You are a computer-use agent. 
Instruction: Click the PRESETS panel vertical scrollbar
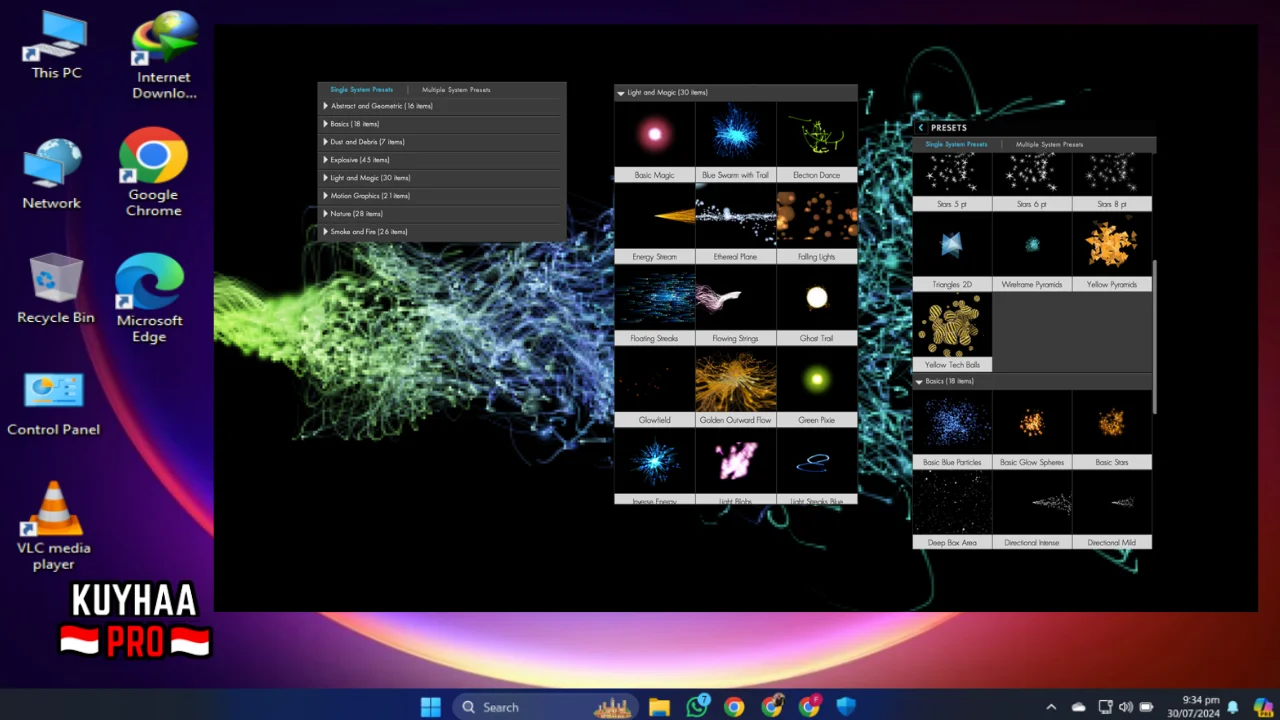[x=1154, y=336]
